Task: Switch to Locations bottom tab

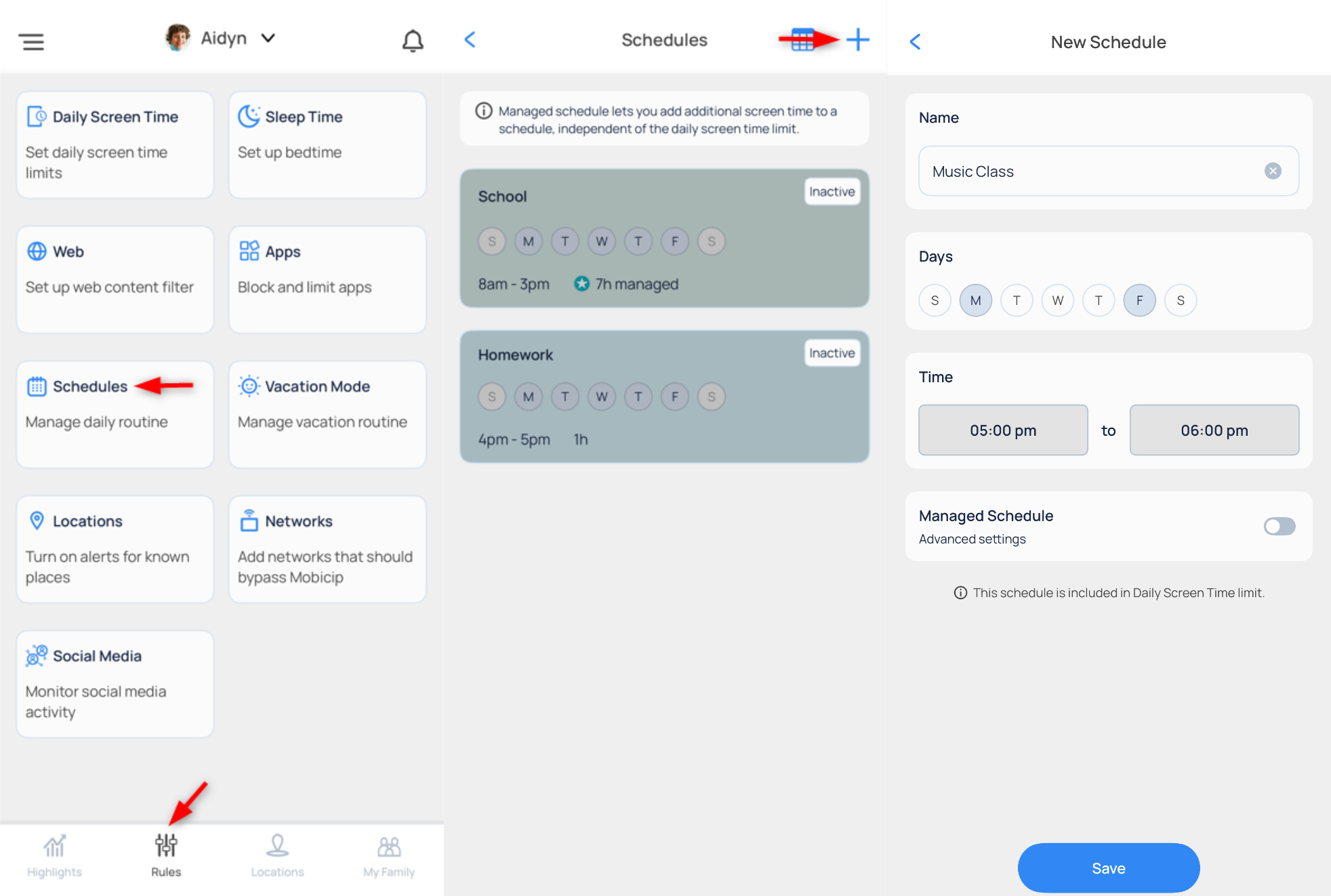Action: point(277,856)
